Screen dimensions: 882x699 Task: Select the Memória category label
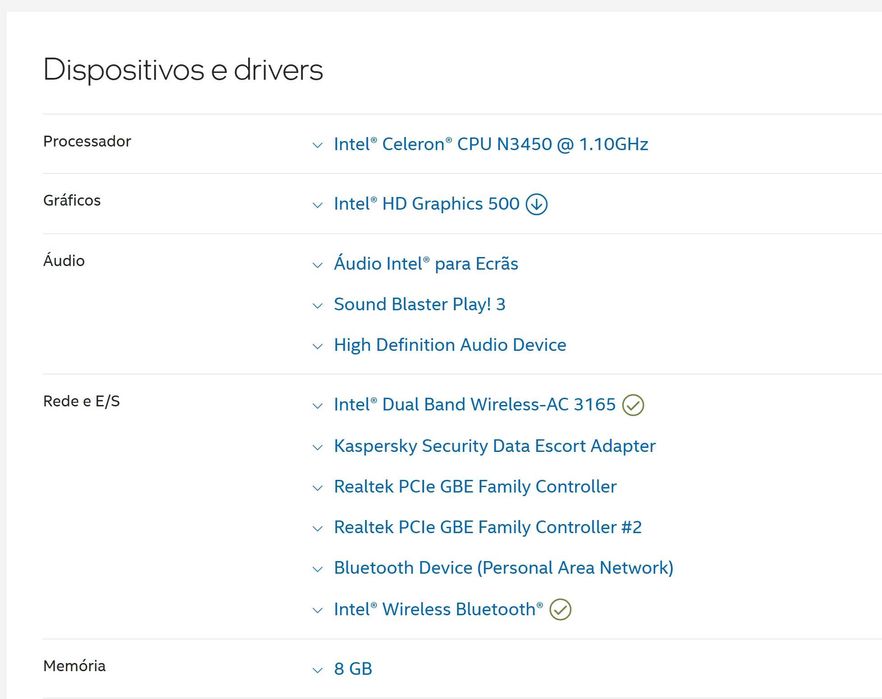pyautogui.click(x=74, y=666)
